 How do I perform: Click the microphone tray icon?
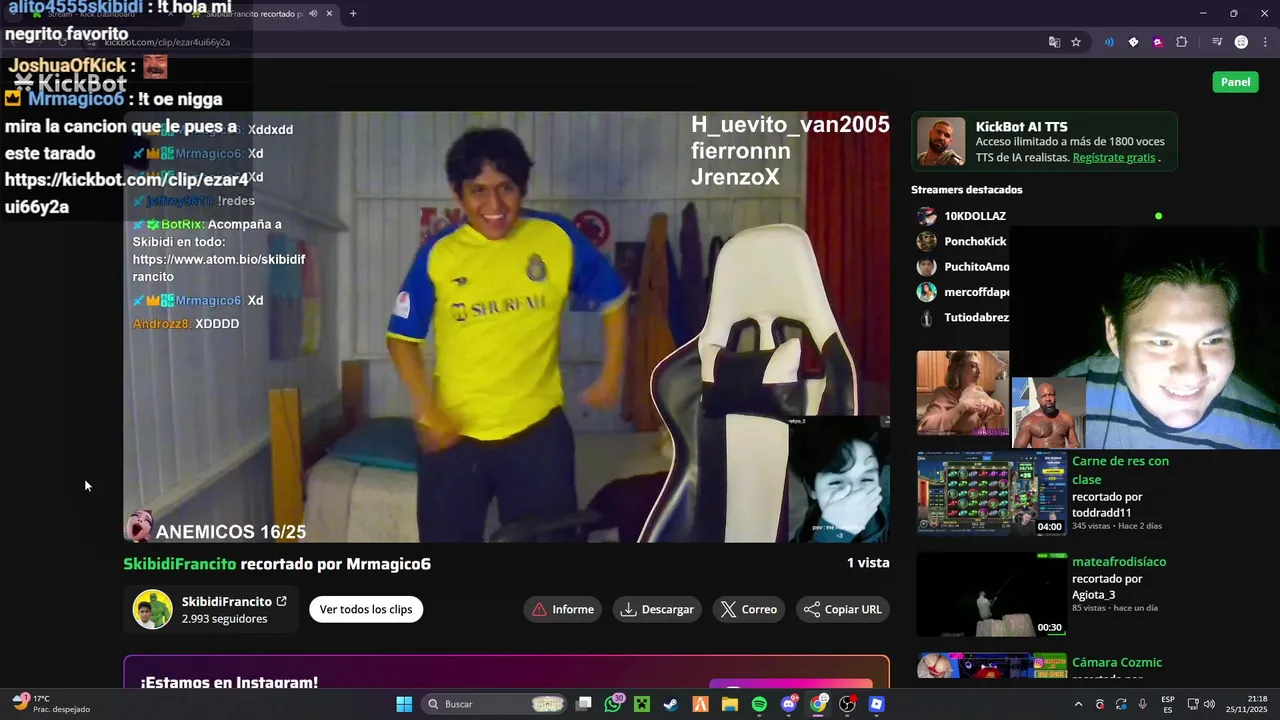pyautogui.click(x=1142, y=704)
